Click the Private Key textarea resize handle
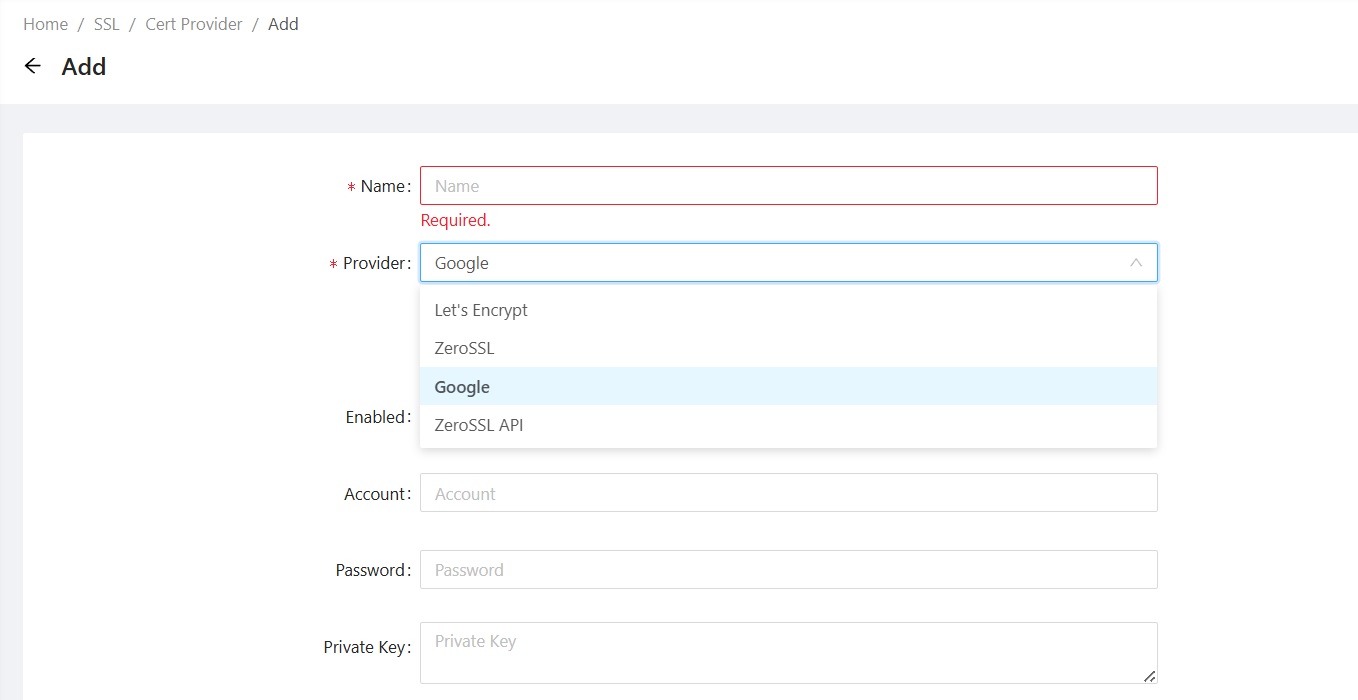Screen dimensions: 1358x700 1149,676
